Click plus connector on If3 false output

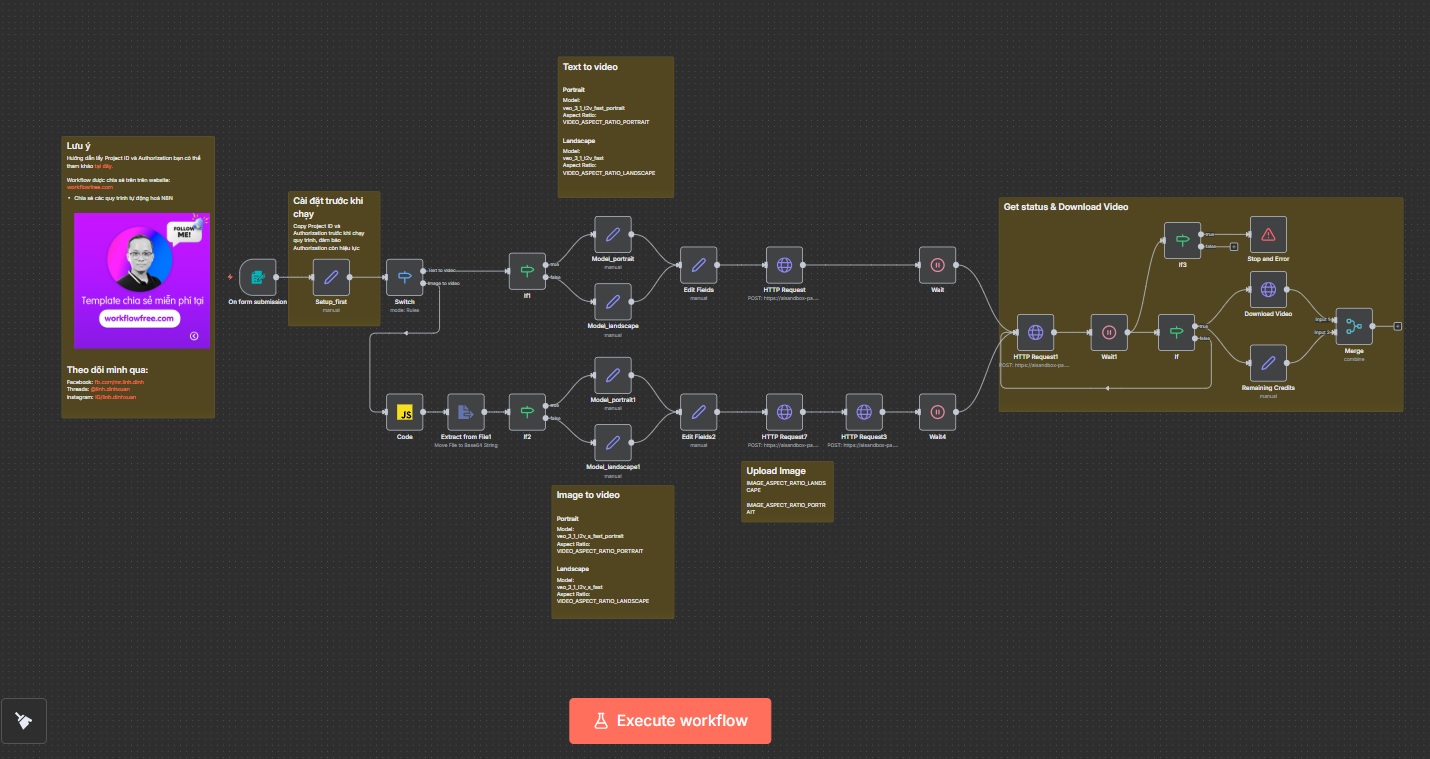pyautogui.click(x=1234, y=246)
